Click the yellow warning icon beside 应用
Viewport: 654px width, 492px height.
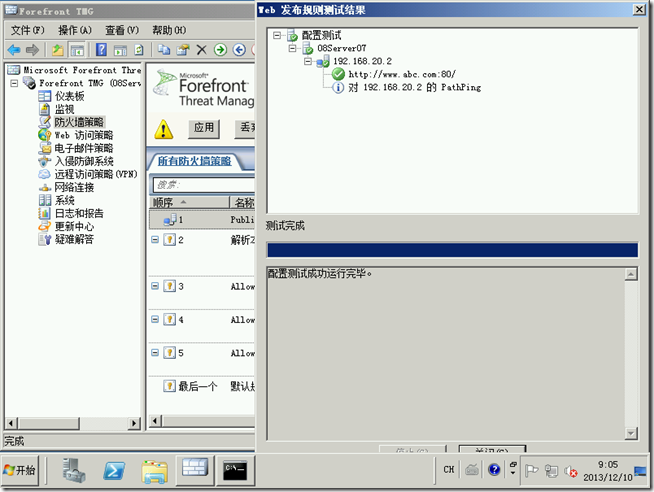click(164, 129)
